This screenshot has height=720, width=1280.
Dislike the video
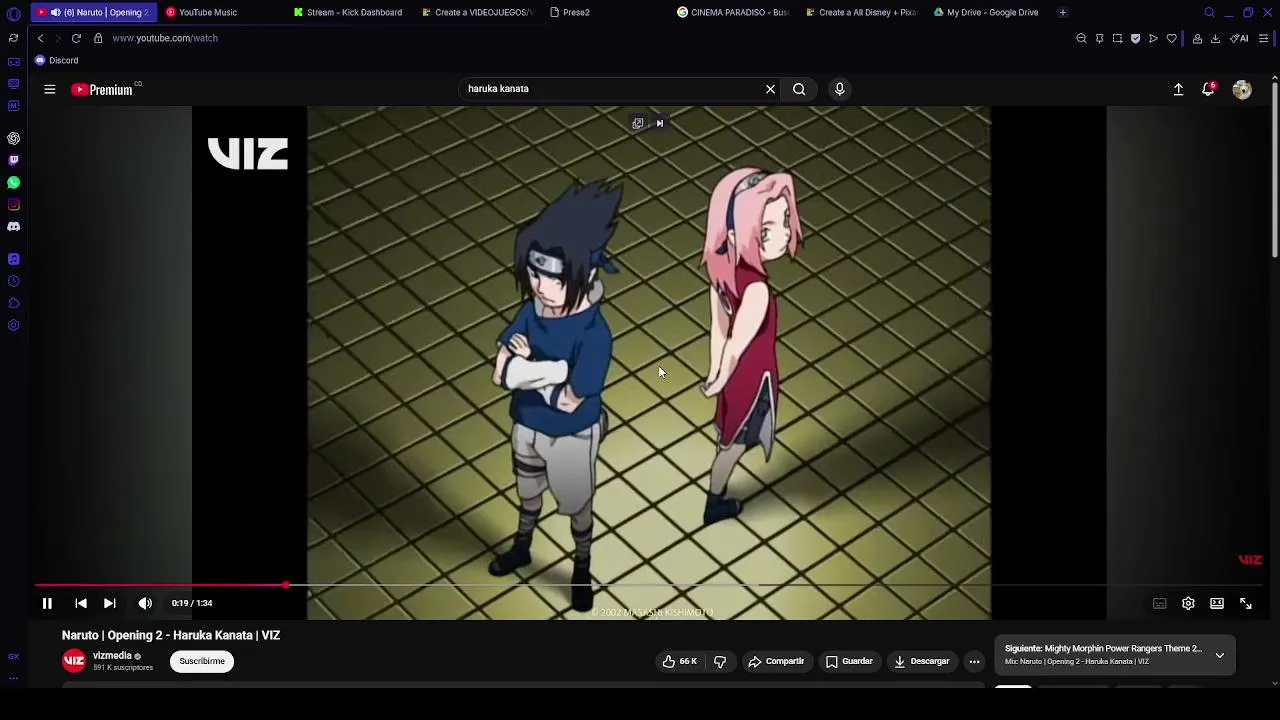(x=720, y=661)
